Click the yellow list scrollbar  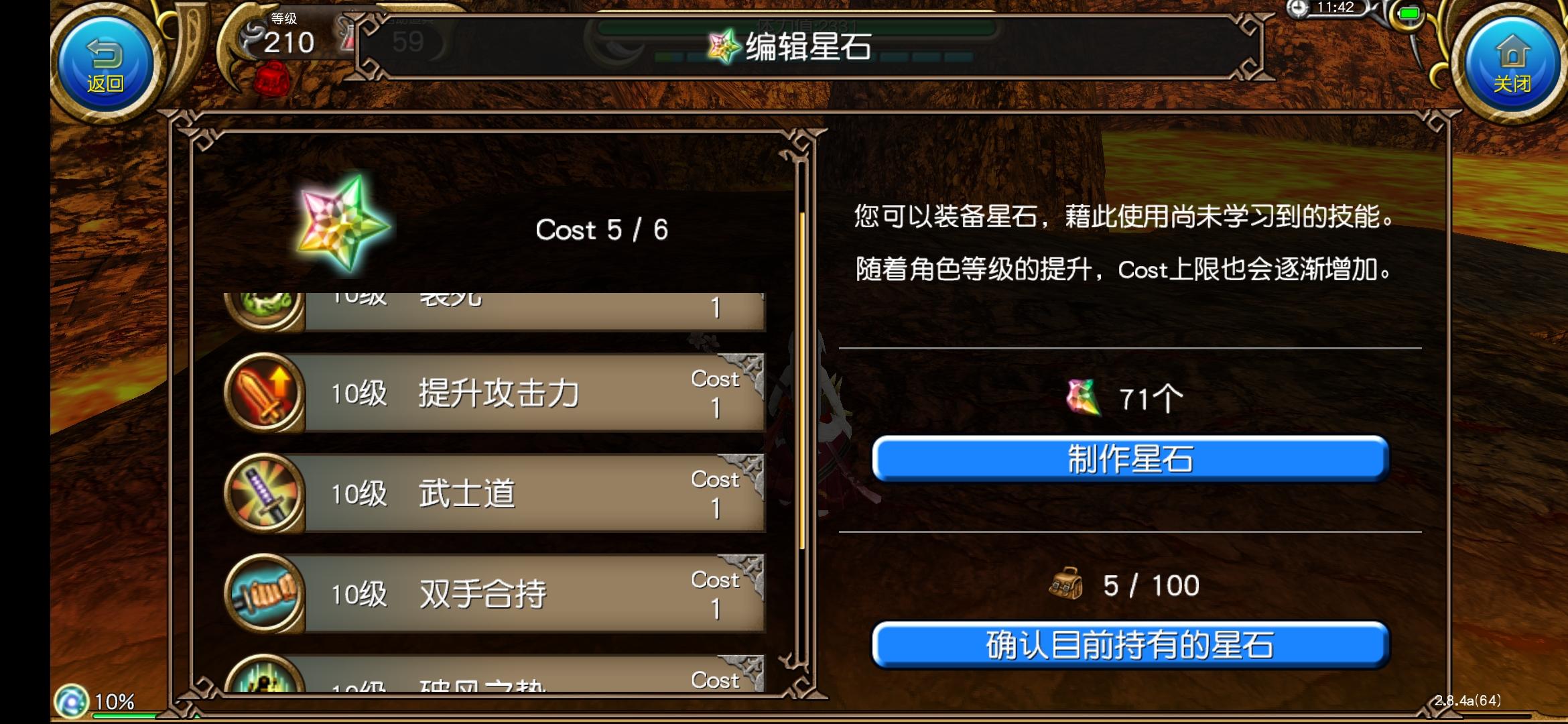[801, 381]
